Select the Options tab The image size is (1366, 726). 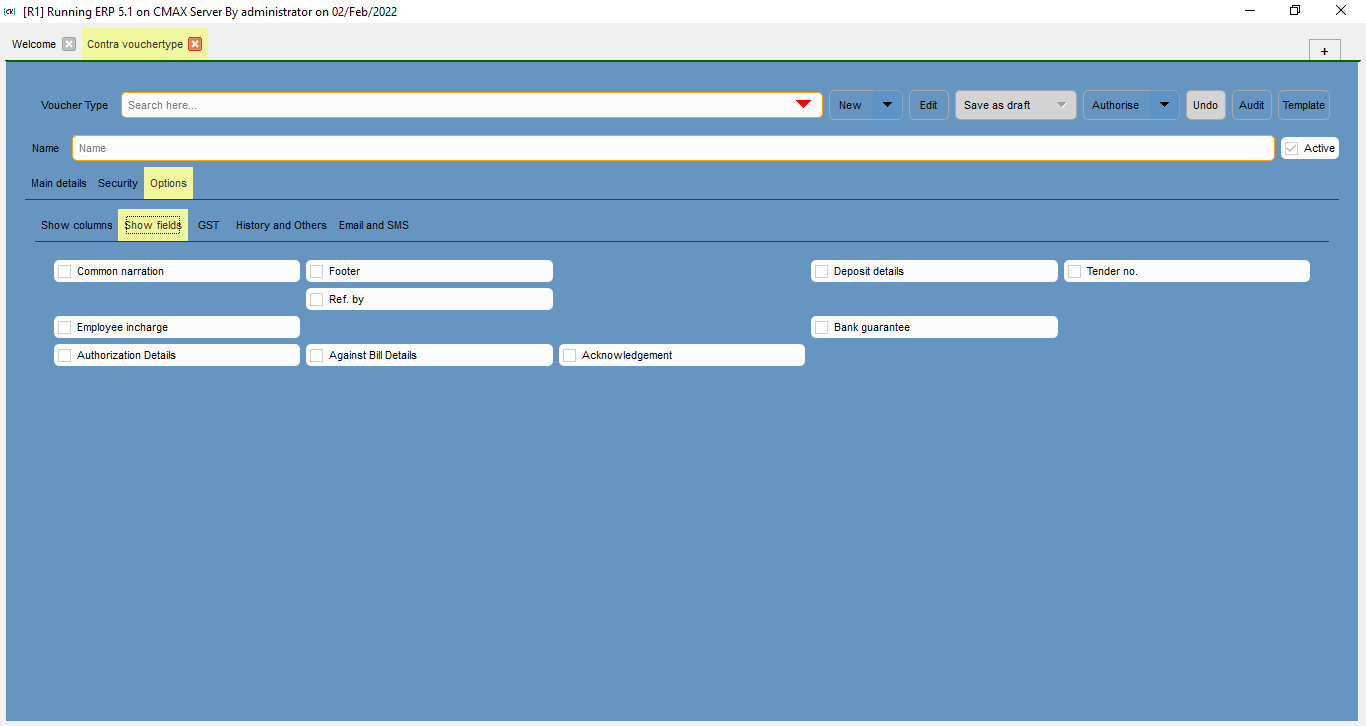click(169, 183)
